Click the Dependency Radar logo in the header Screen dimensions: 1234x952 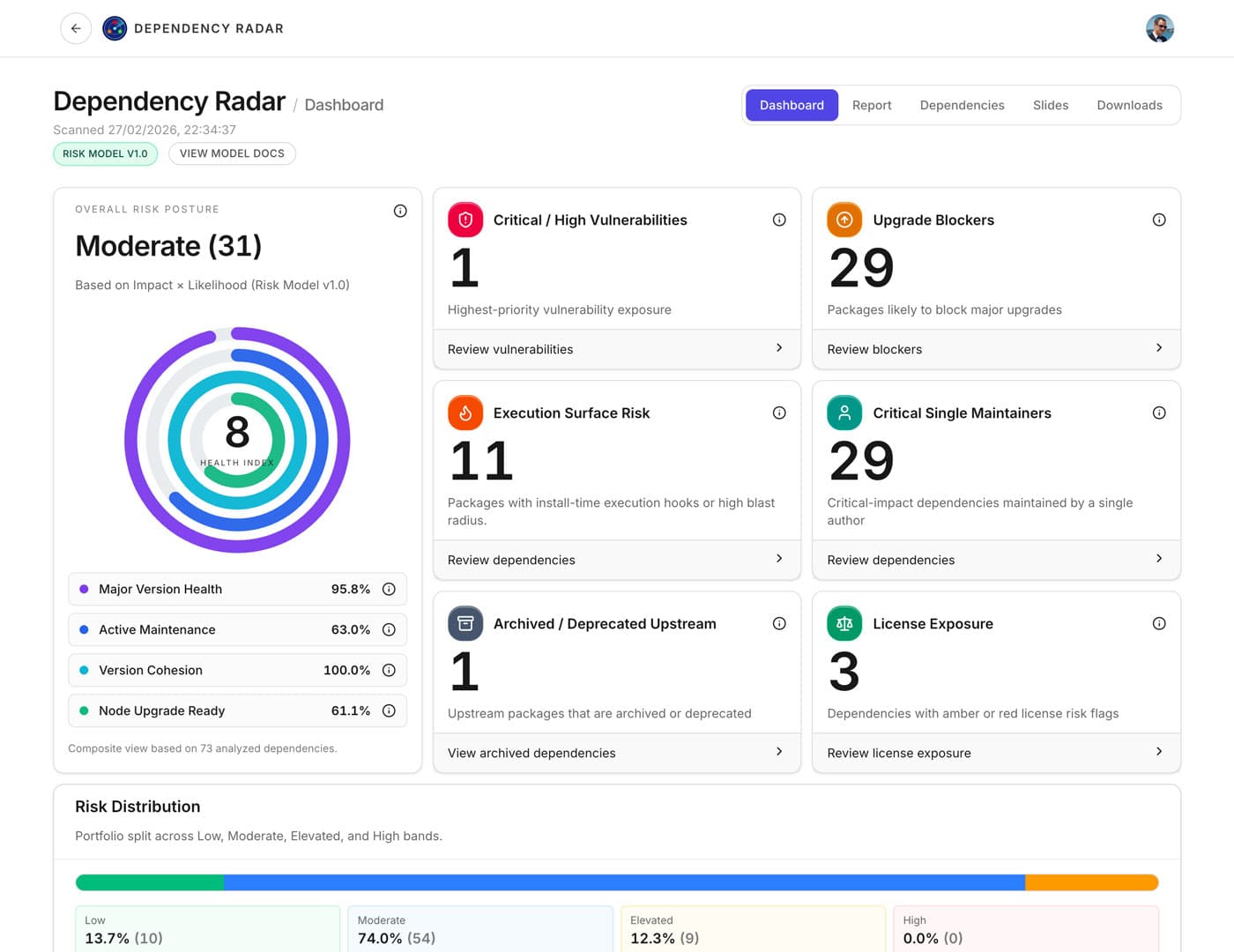[115, 27]
